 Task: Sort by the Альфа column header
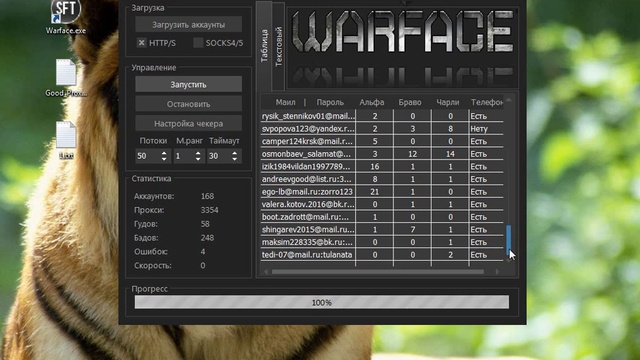pyautogui.click(x=372, y=102)
